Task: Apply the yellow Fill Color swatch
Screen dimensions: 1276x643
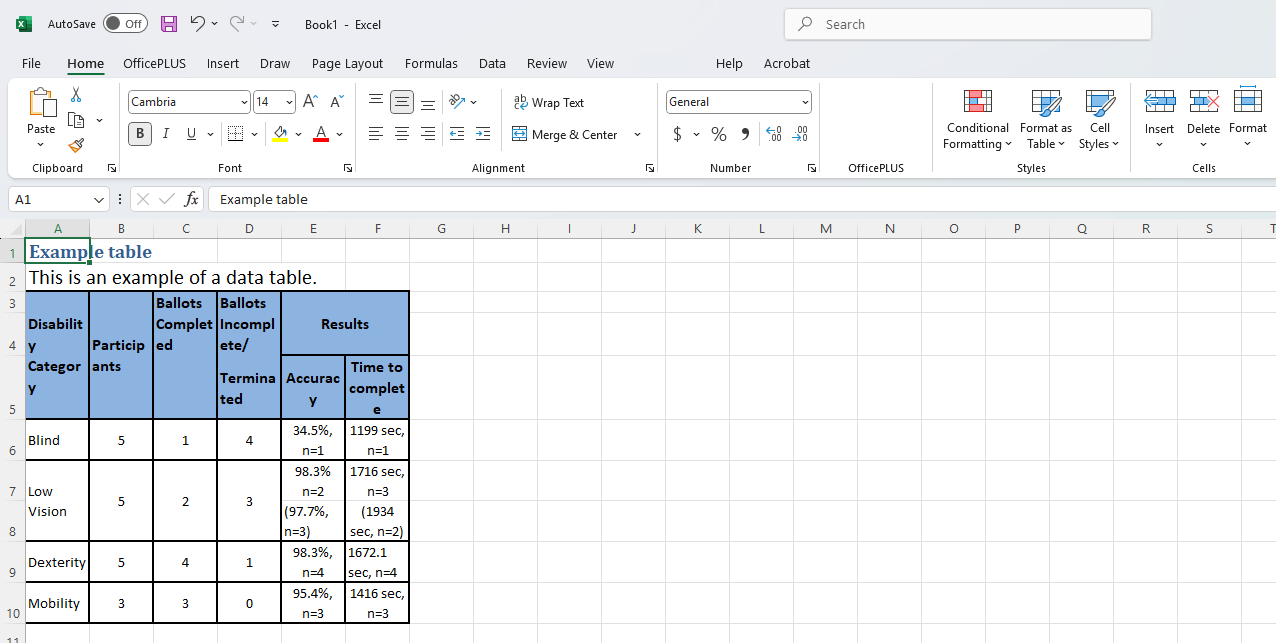Action: [280, 134]
